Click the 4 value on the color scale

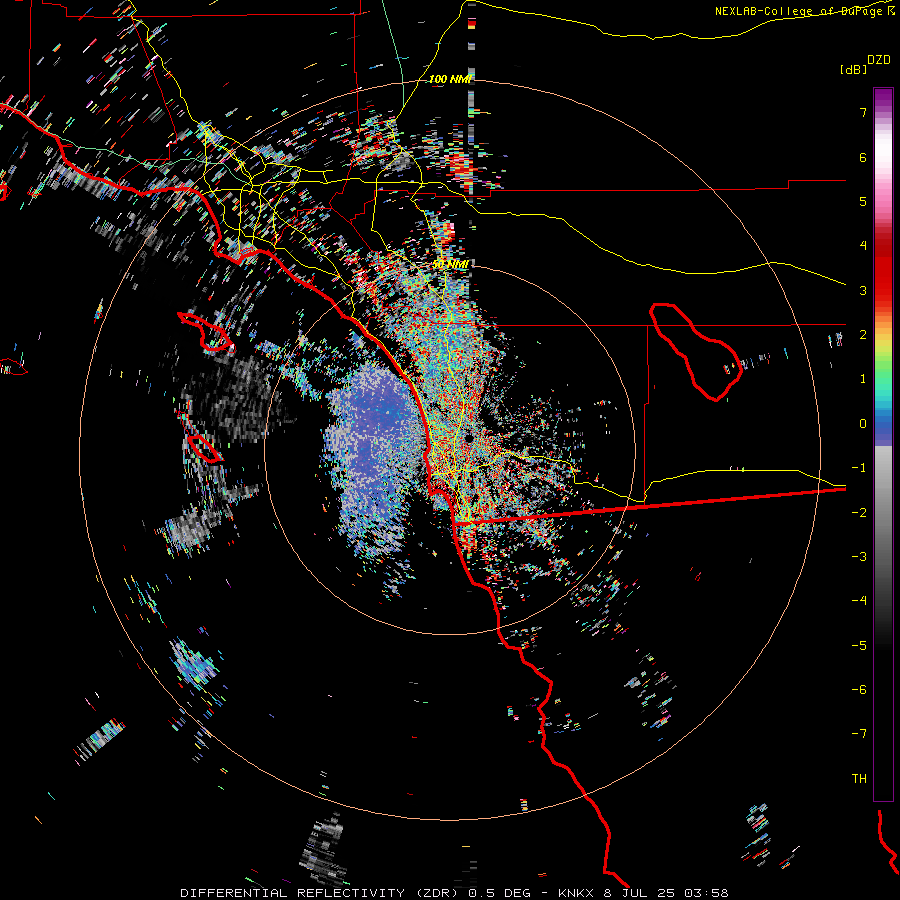point(863,246)
